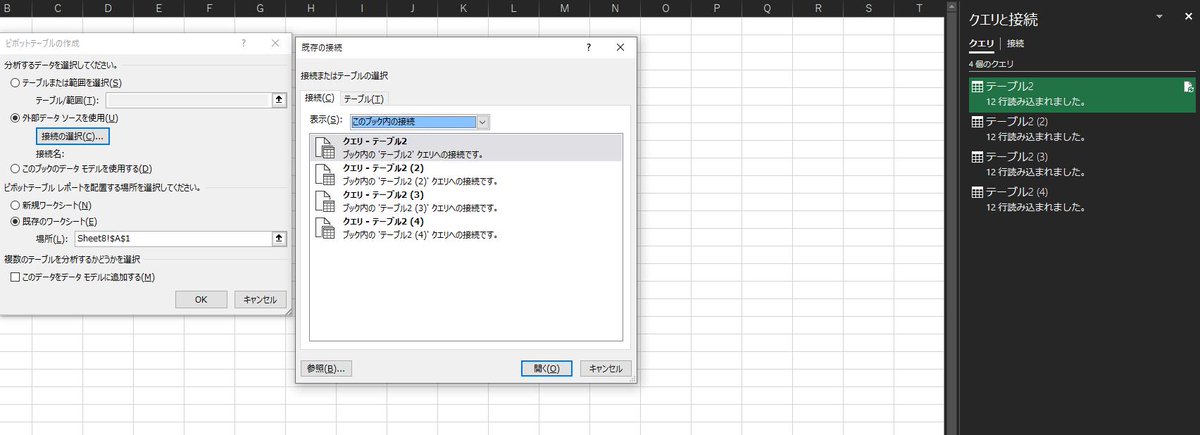The width and height of the screenshot is (1200, 435).
Task: Click キャンセル in ピボットテーブルの作成 dialog
Action: pyautogui.click(x=261, y=299)
